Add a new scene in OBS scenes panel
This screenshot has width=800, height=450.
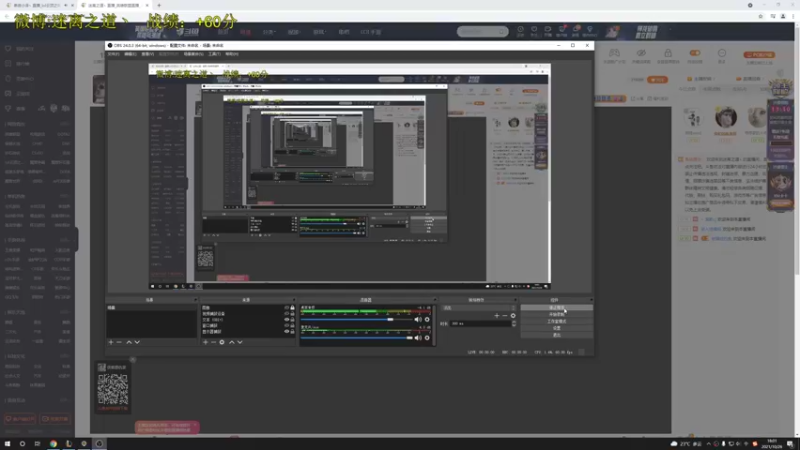click(111, 342)
